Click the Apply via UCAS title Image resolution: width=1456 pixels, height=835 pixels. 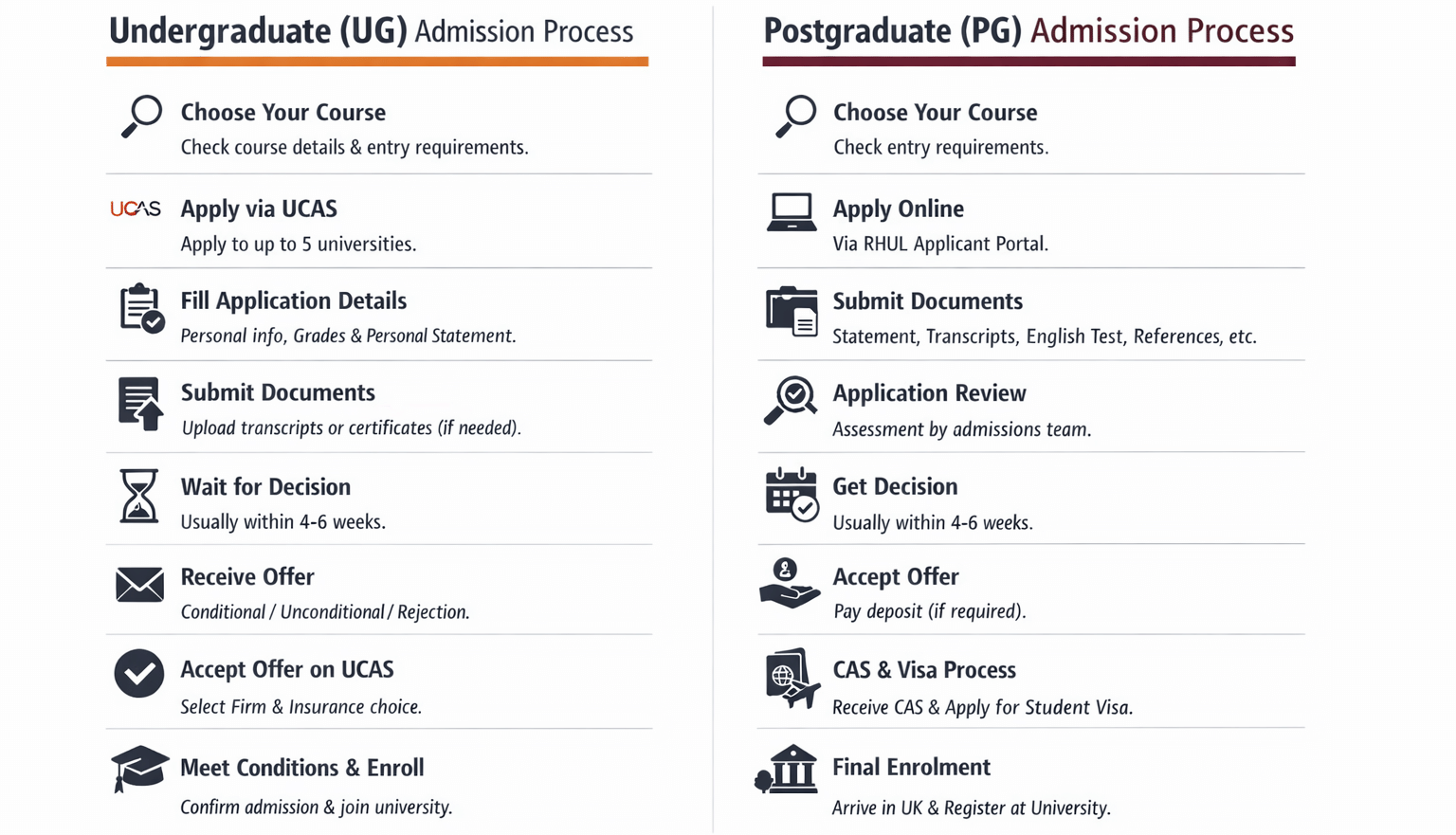coord(259,209)
